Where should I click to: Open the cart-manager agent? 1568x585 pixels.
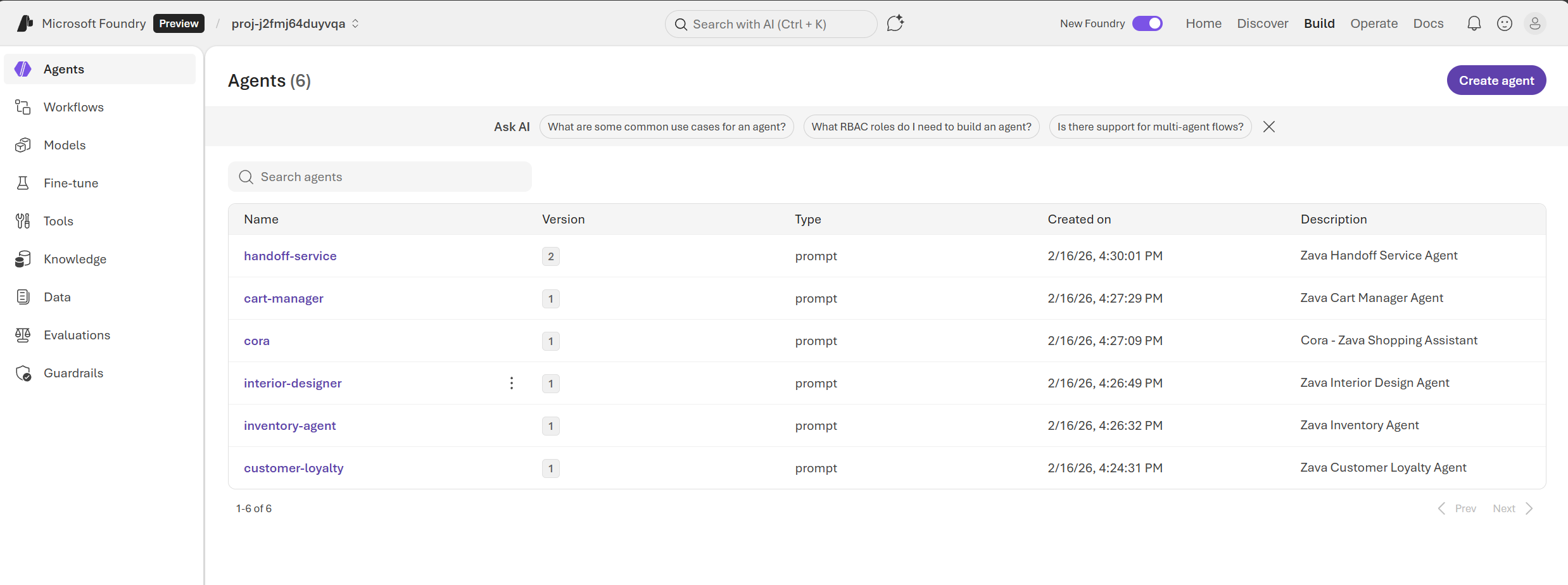(284, 298)
